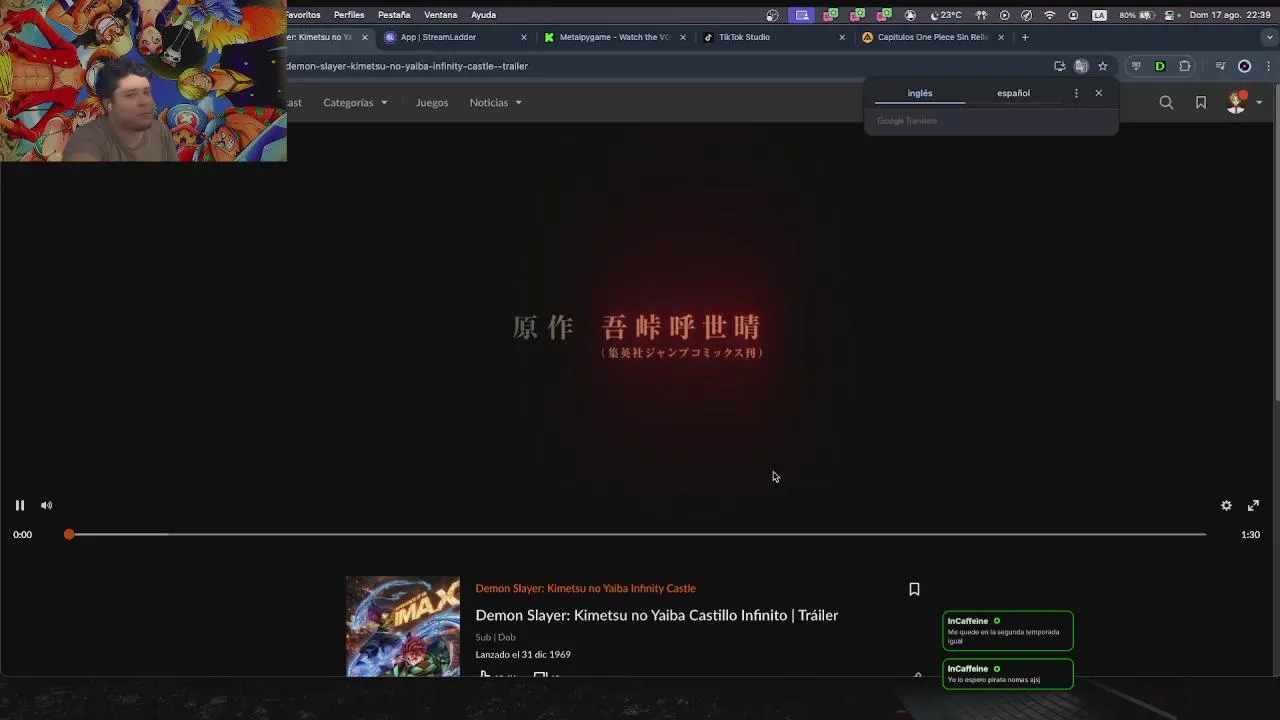Open the Perfiles menu in menu bar

[349, 15]
